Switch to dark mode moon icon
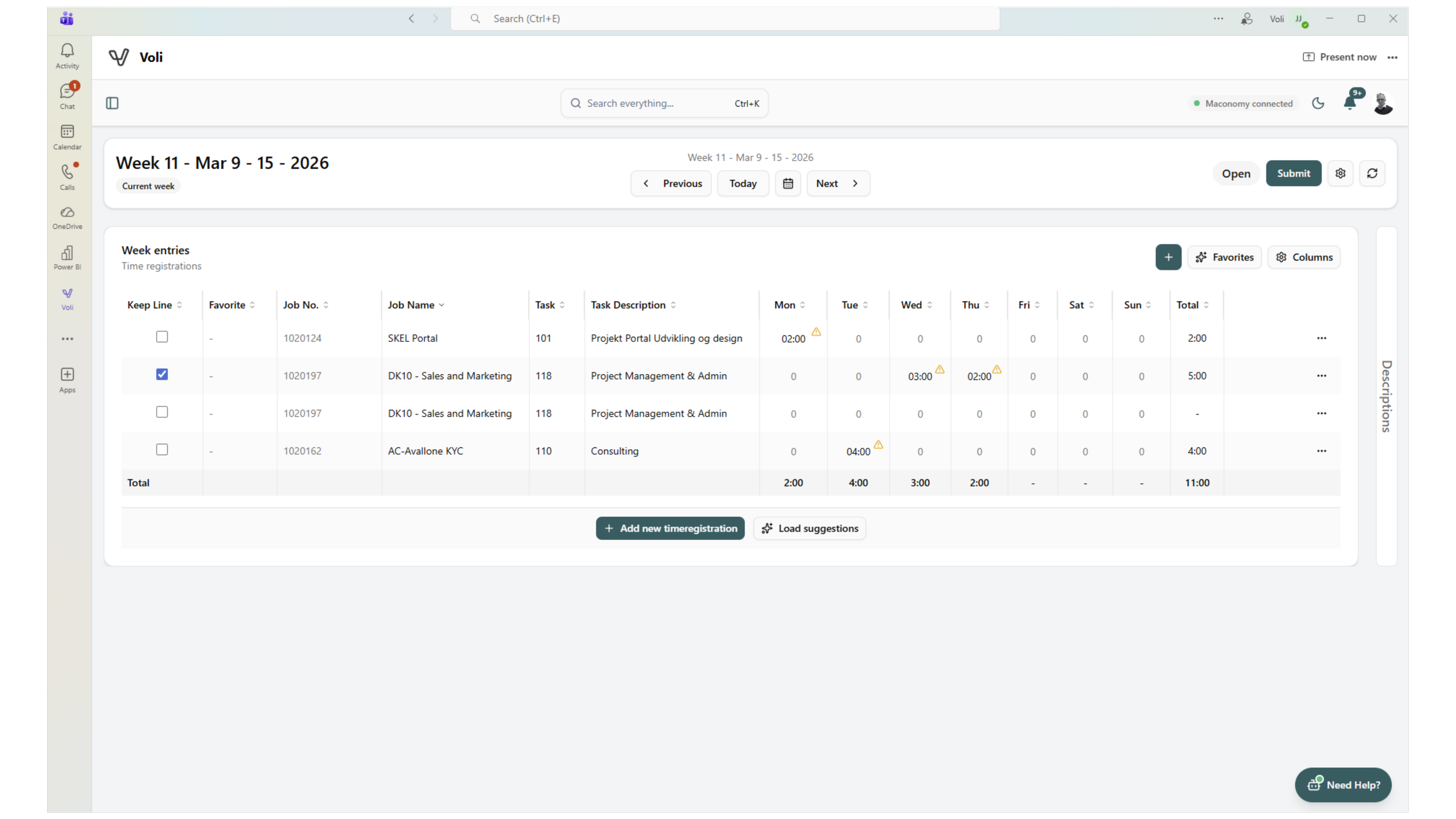The image size is (1456, 819). [1318, 103]
